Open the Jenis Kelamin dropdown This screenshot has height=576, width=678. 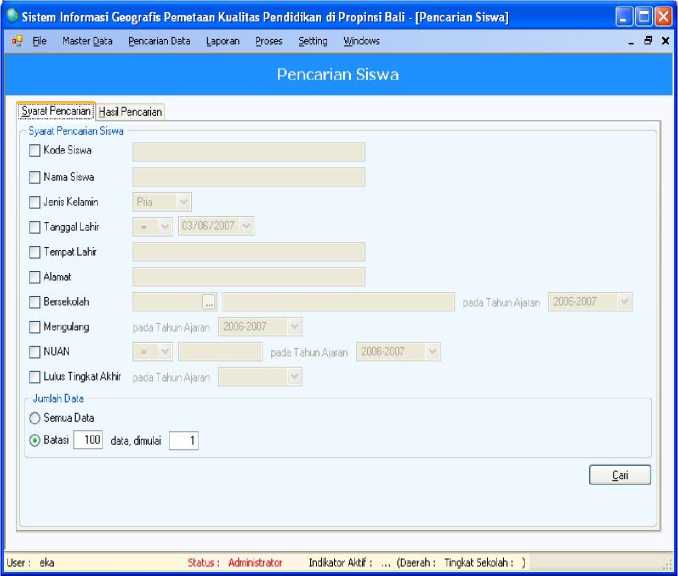pos(183,202)
